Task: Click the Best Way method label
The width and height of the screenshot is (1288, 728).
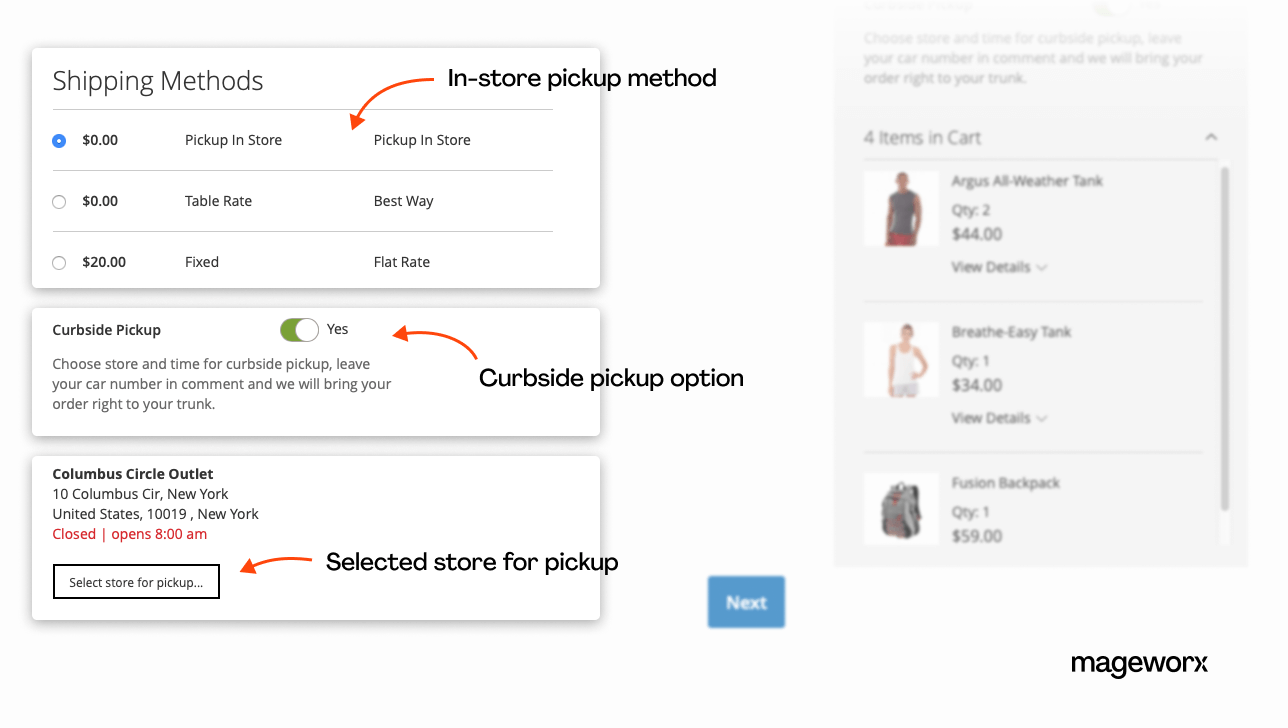Action: [403, 201]
